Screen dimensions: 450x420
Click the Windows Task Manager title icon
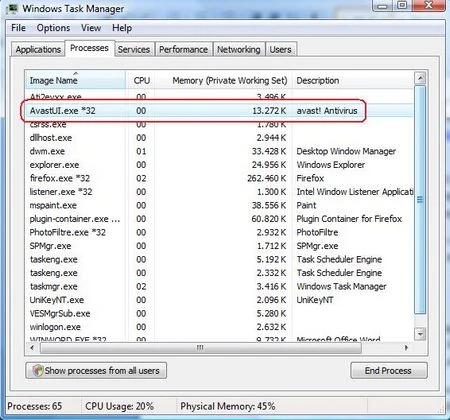pos(13,8)
